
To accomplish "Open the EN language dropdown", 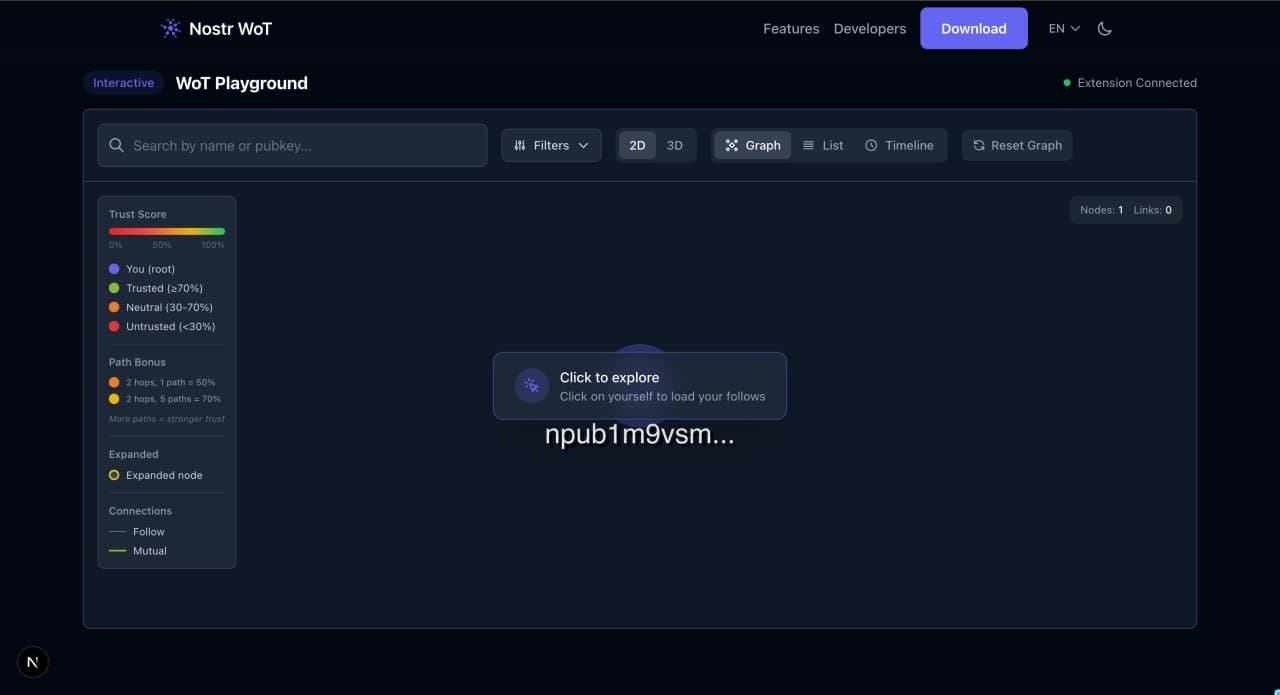I will tap(1063, 28).
